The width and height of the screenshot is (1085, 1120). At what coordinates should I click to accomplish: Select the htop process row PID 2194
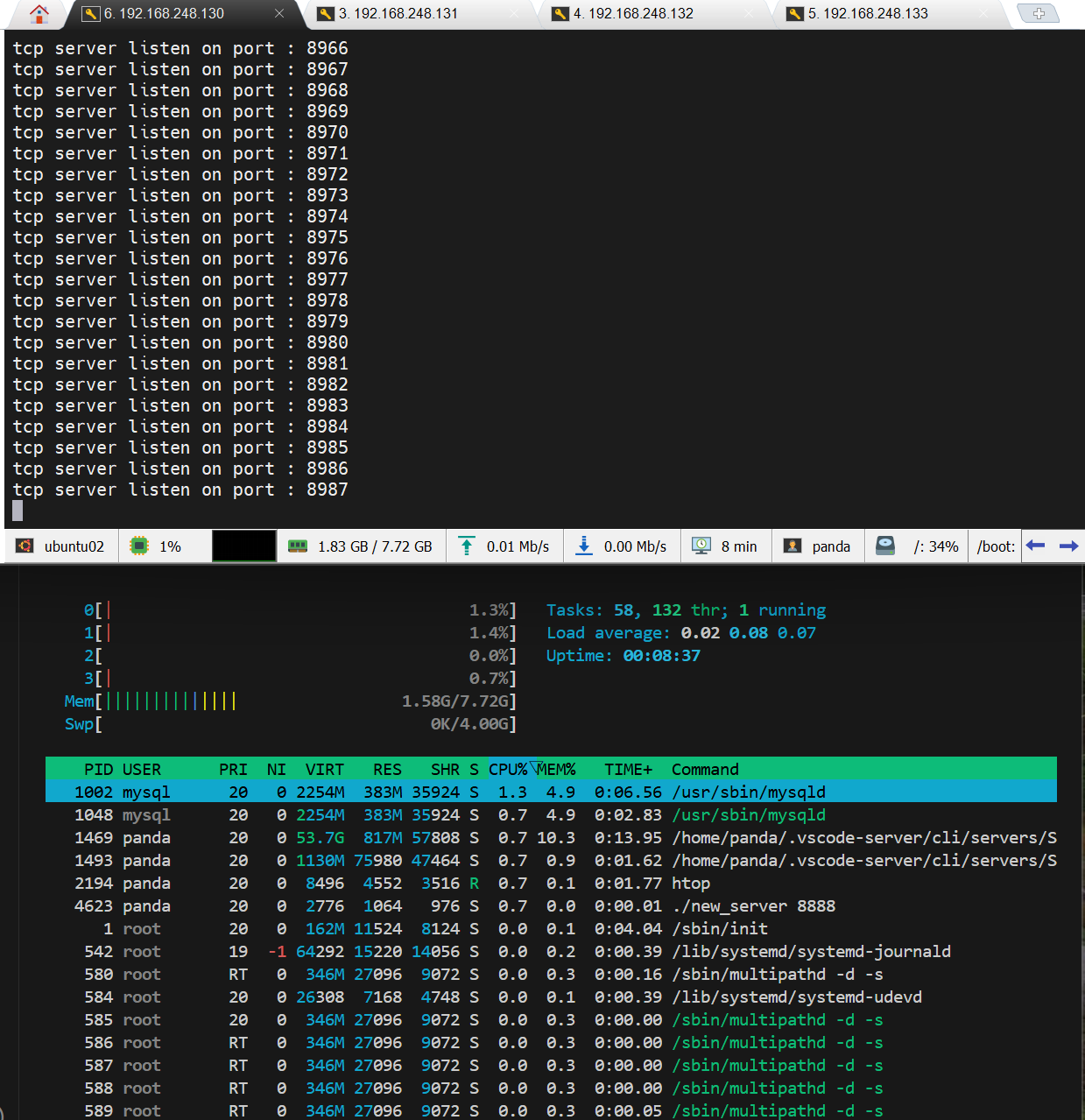click(551, 884)
